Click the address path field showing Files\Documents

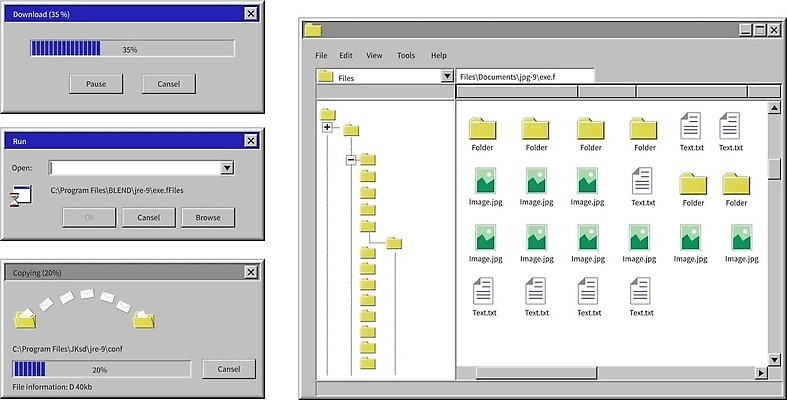(x=525, y=76)
